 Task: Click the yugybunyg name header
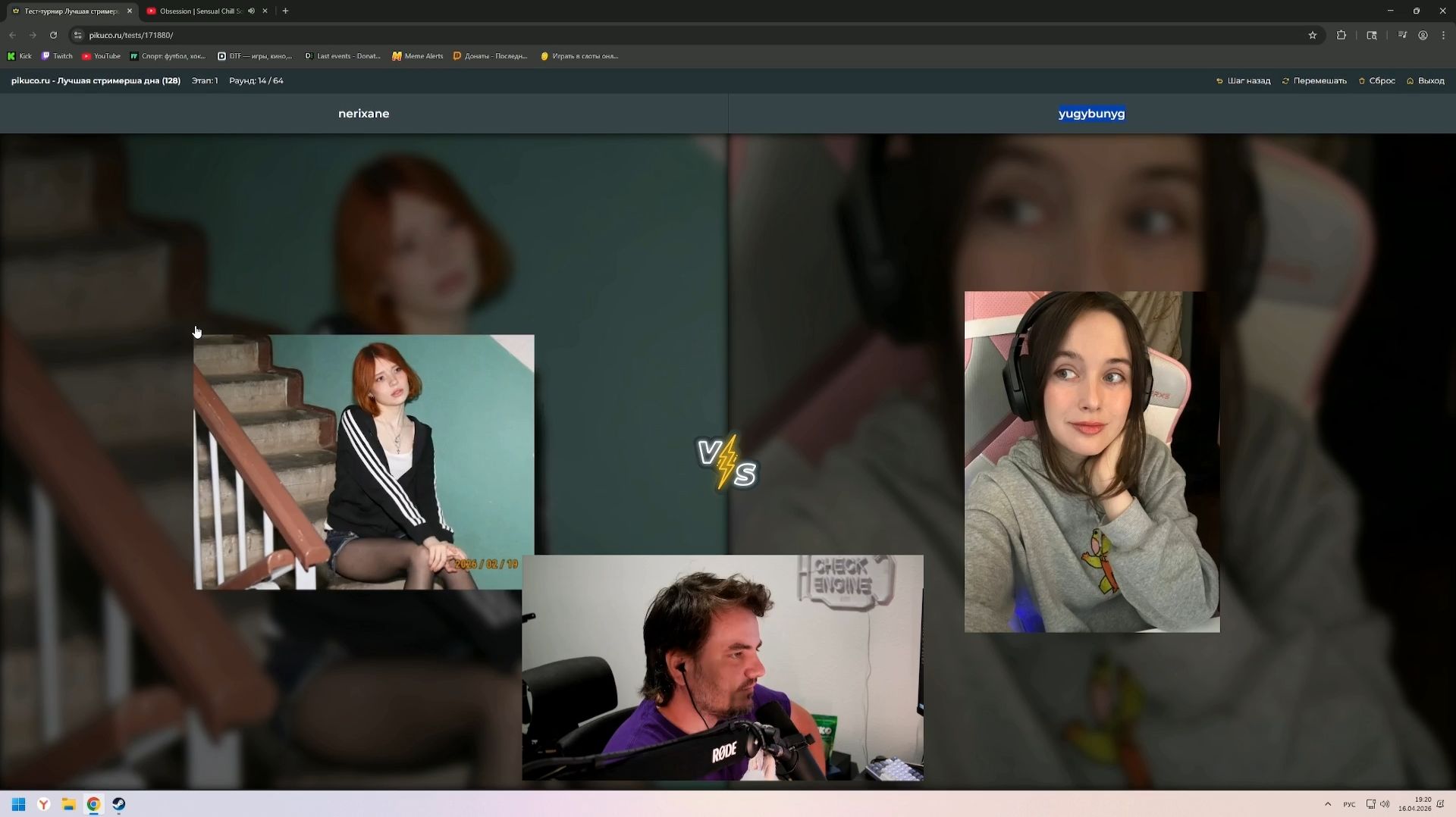click(1092, 114)
